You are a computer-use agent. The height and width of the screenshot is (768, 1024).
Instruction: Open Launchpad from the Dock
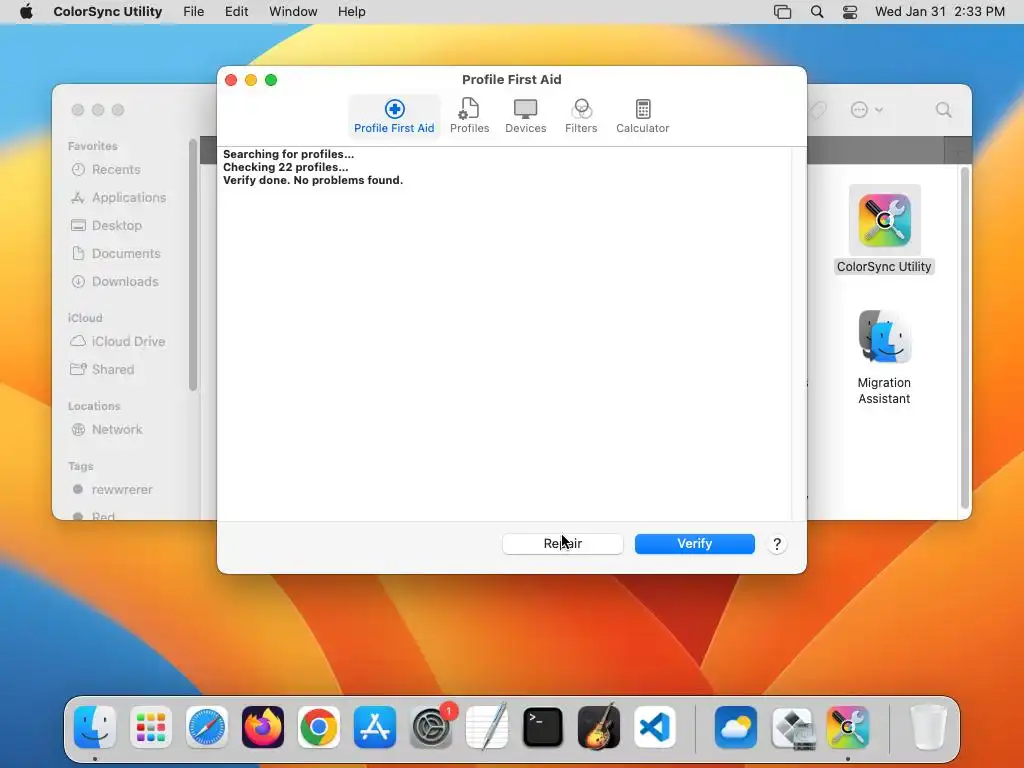tap(151, 727)
